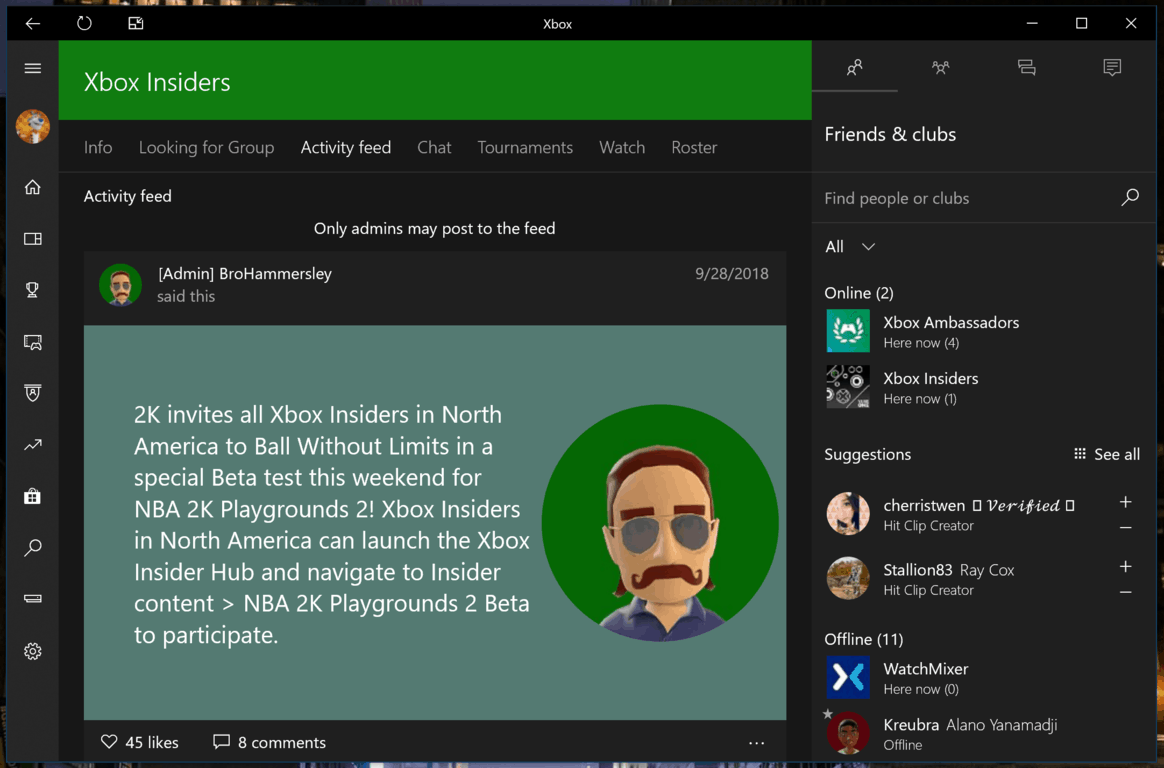Switch to the Tournaments tab
1164x768 pixels.
click(525, 147)
